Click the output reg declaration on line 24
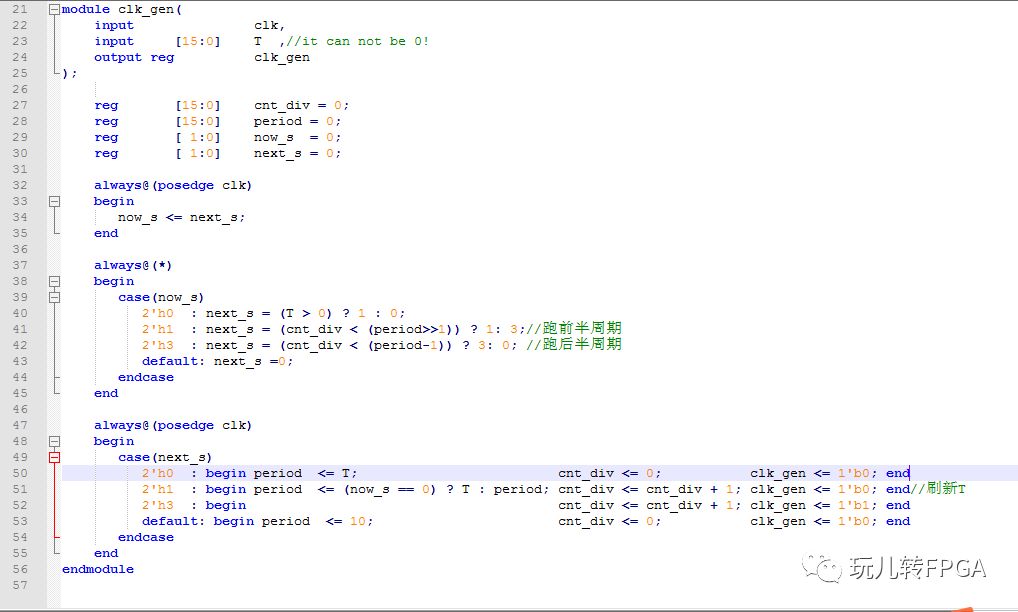This screenshot has height=612, width=1018. point(202,58)
